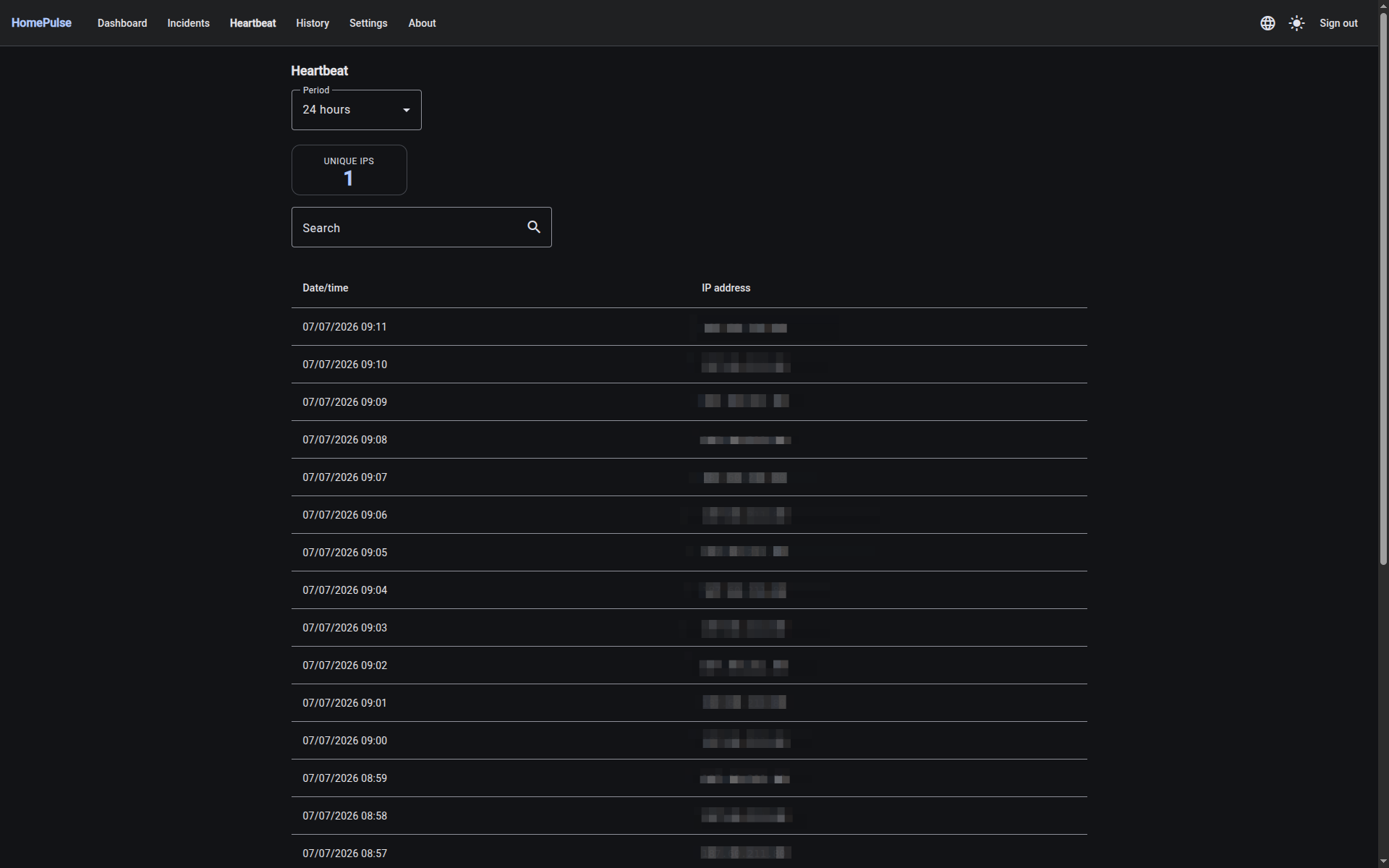
Task: Select row 07/07/2026 09:11
Action: [689, 327]
